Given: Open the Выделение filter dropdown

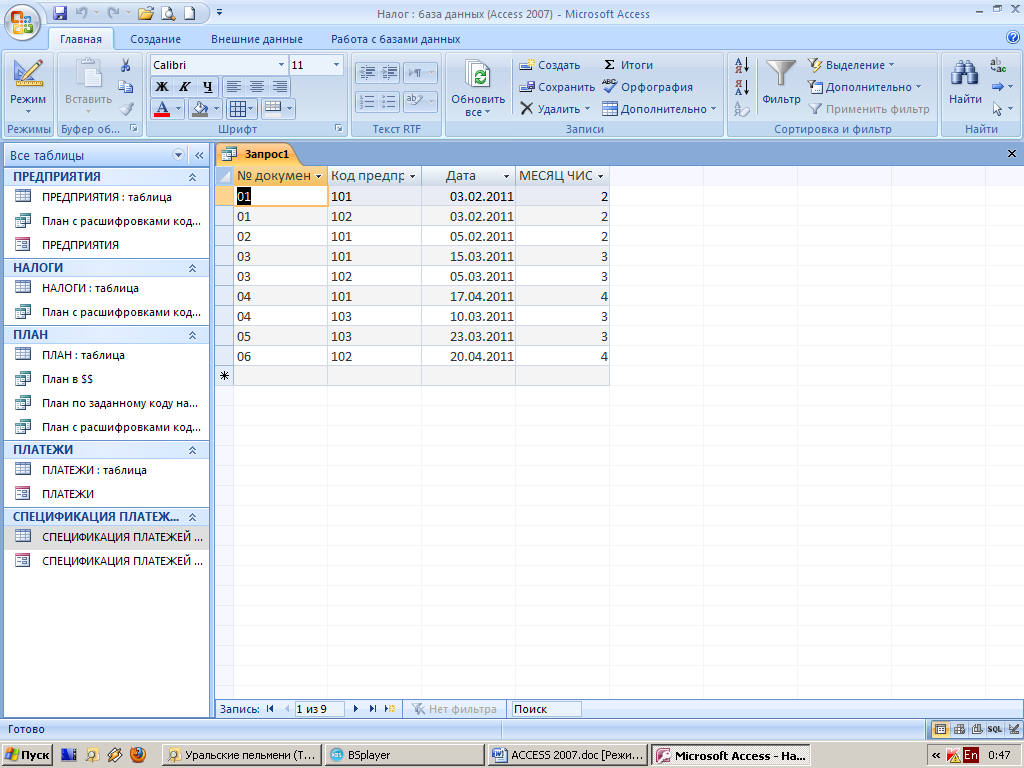Looking at the screenshot, I should (852, 65).
